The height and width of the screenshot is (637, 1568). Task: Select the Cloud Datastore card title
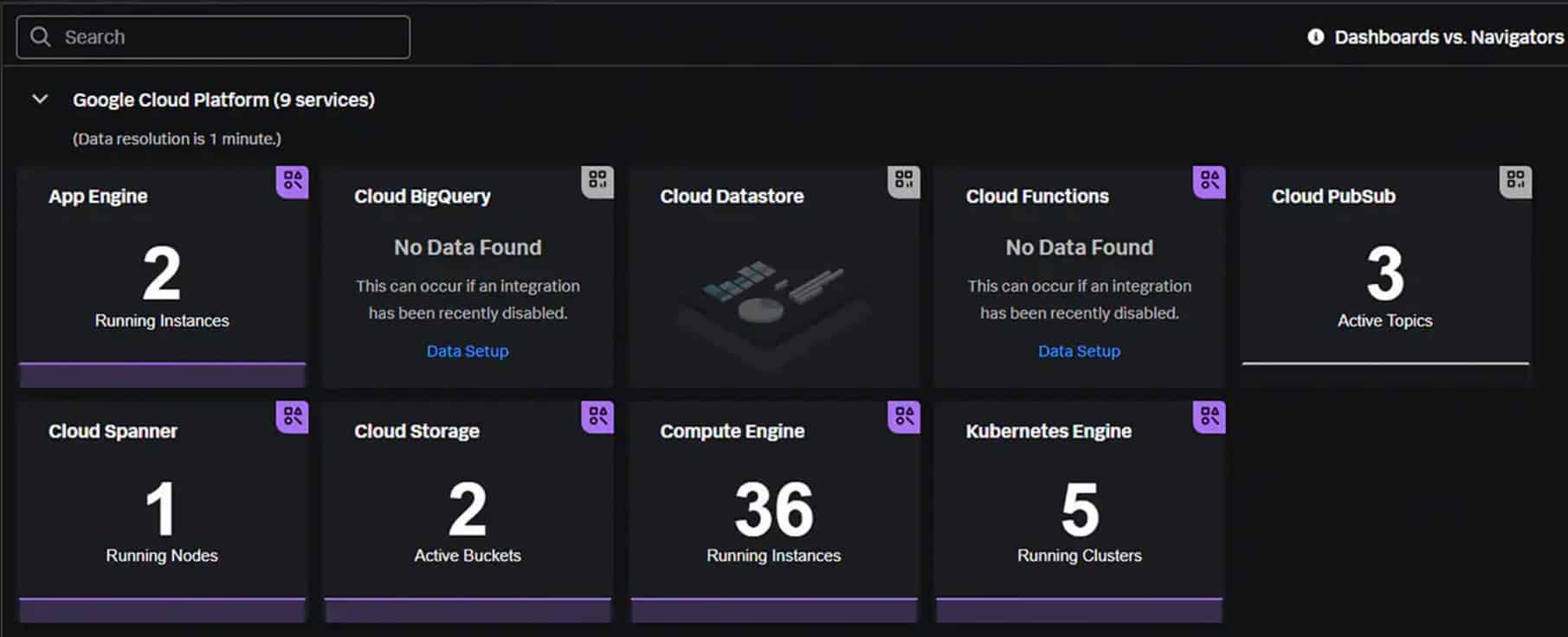(x=732, y=196)
